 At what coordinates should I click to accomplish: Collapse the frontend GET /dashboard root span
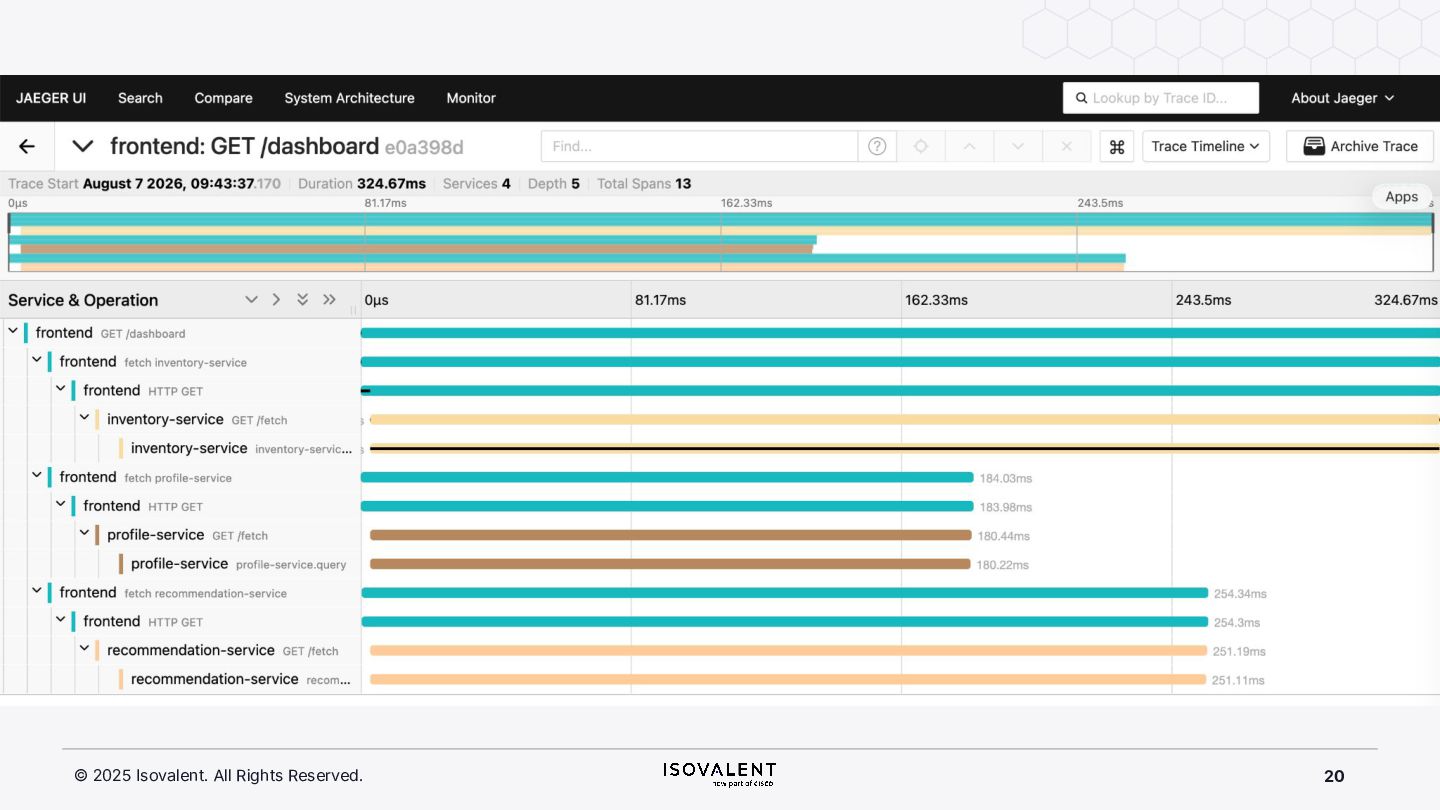(x=12, y=331)
